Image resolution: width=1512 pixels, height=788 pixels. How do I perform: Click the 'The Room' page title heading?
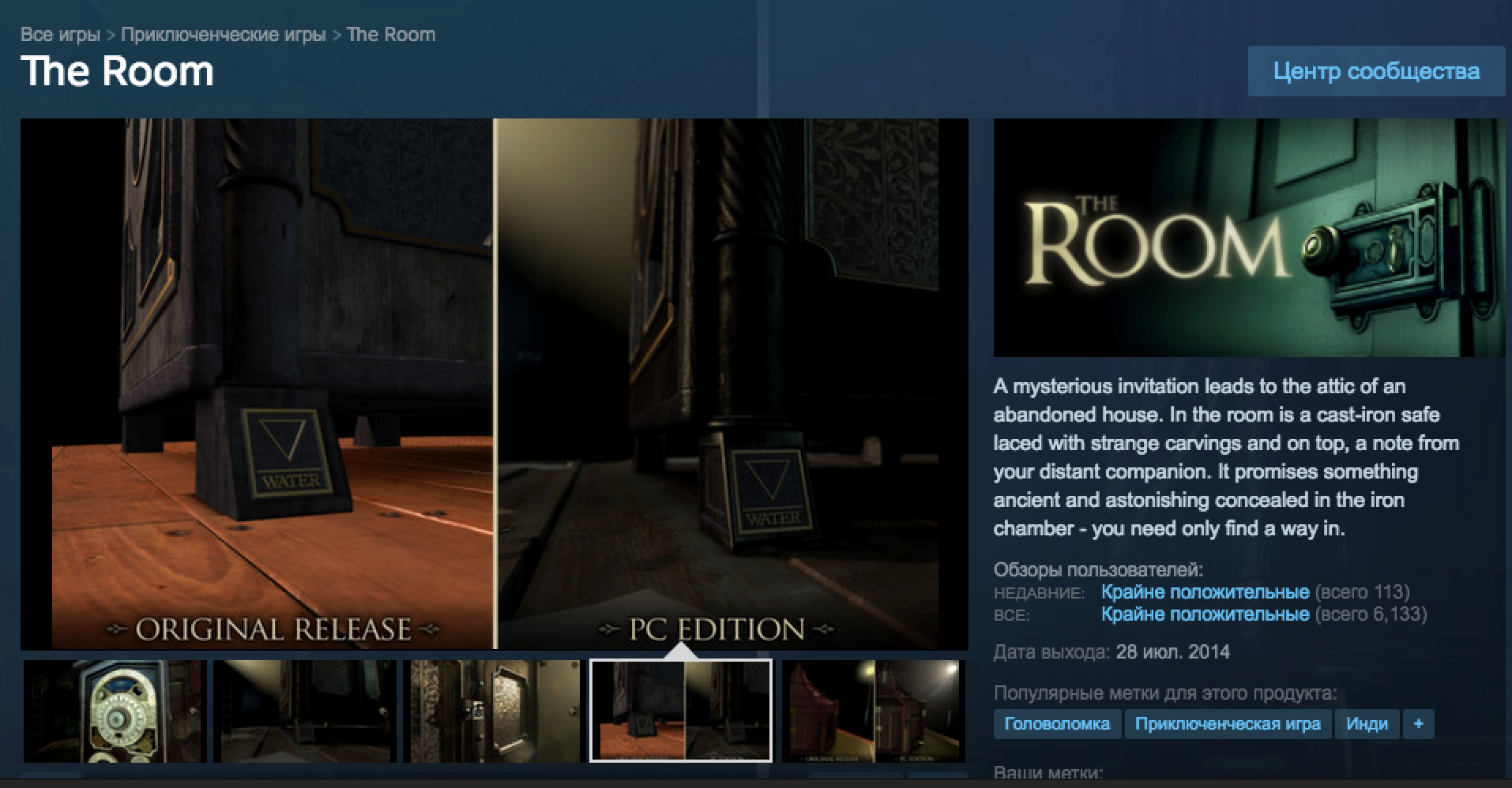(x=117, y=71)
